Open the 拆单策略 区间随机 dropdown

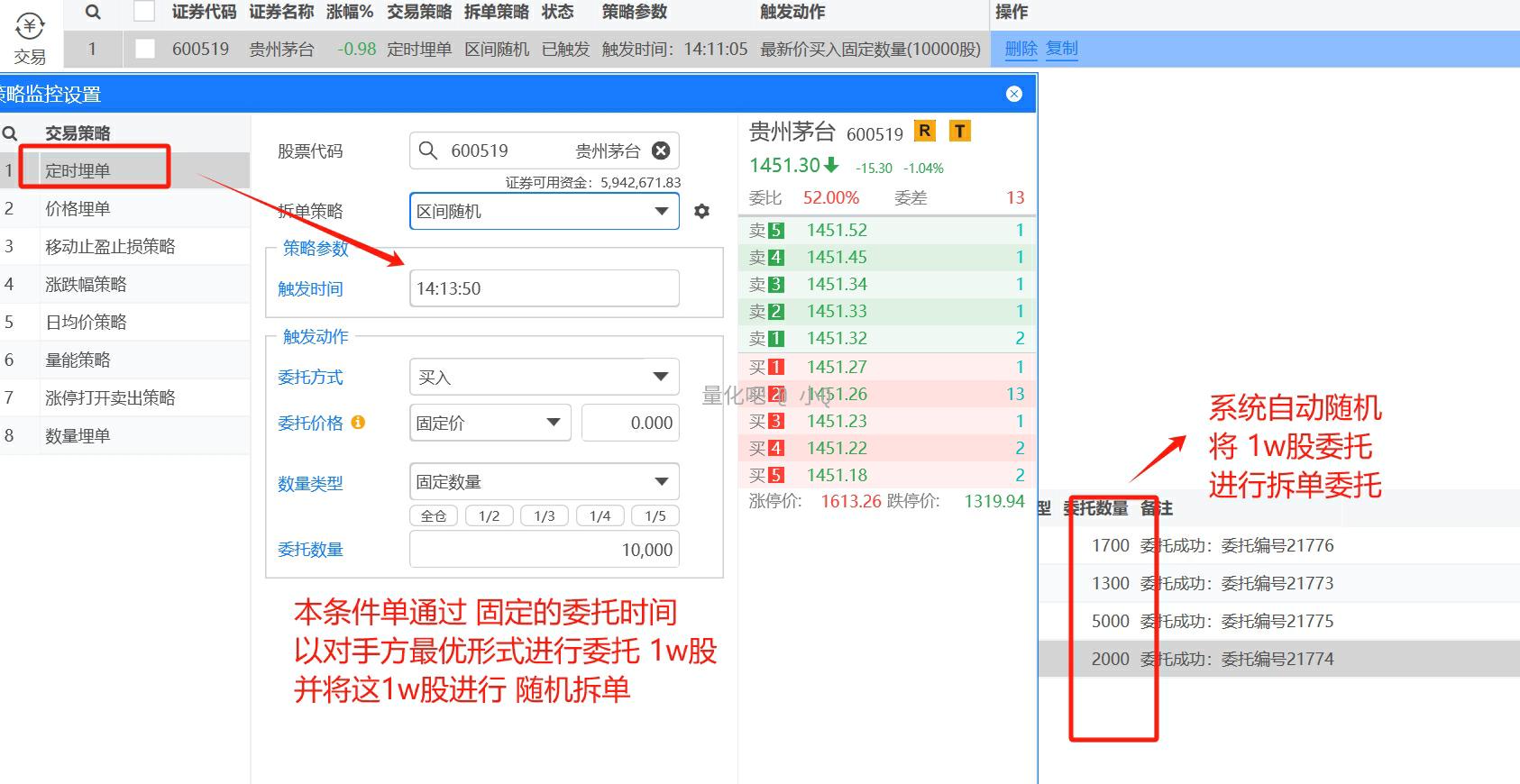(x=544, y=211)
